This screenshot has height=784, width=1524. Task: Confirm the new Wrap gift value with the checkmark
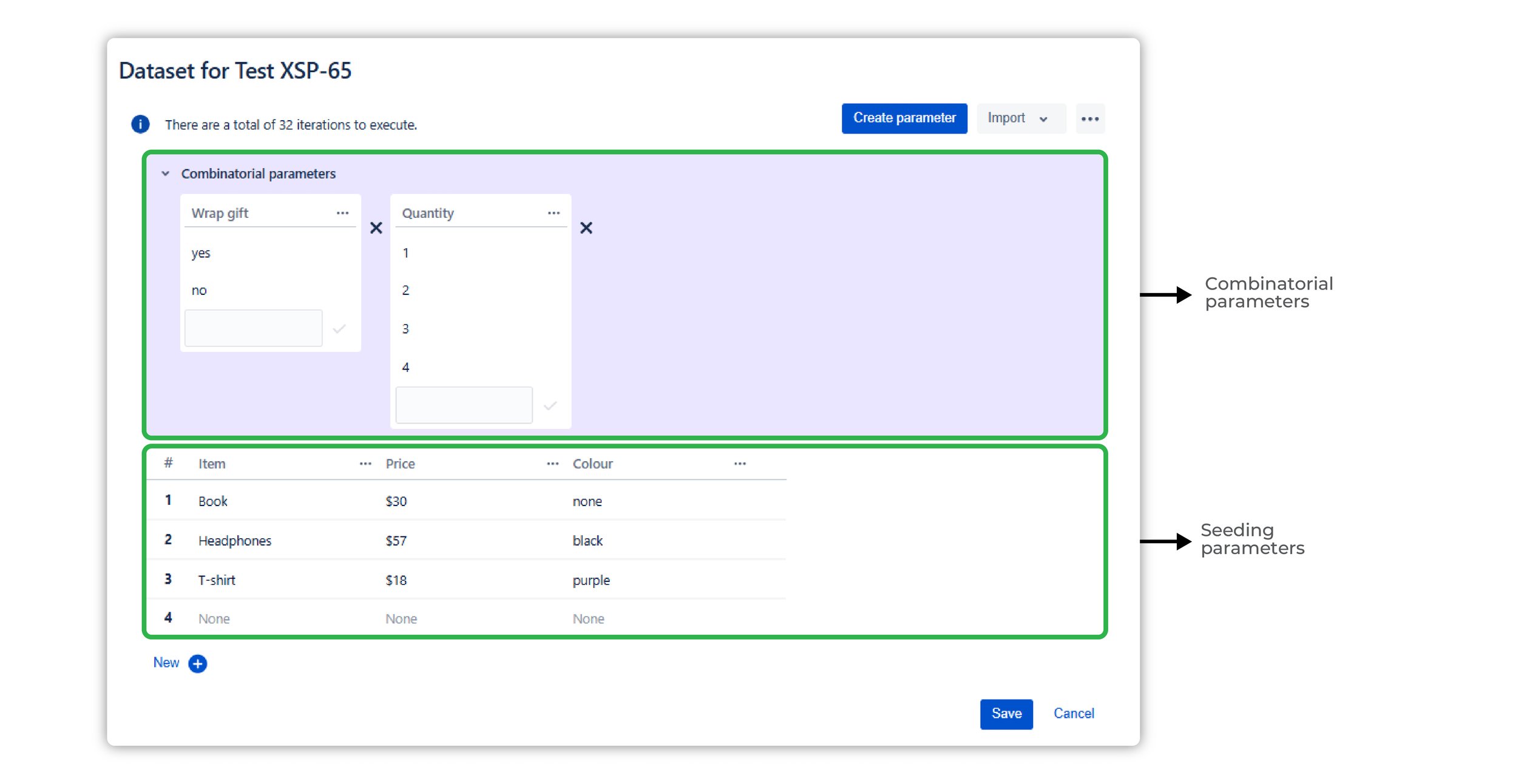pos(339,328)
